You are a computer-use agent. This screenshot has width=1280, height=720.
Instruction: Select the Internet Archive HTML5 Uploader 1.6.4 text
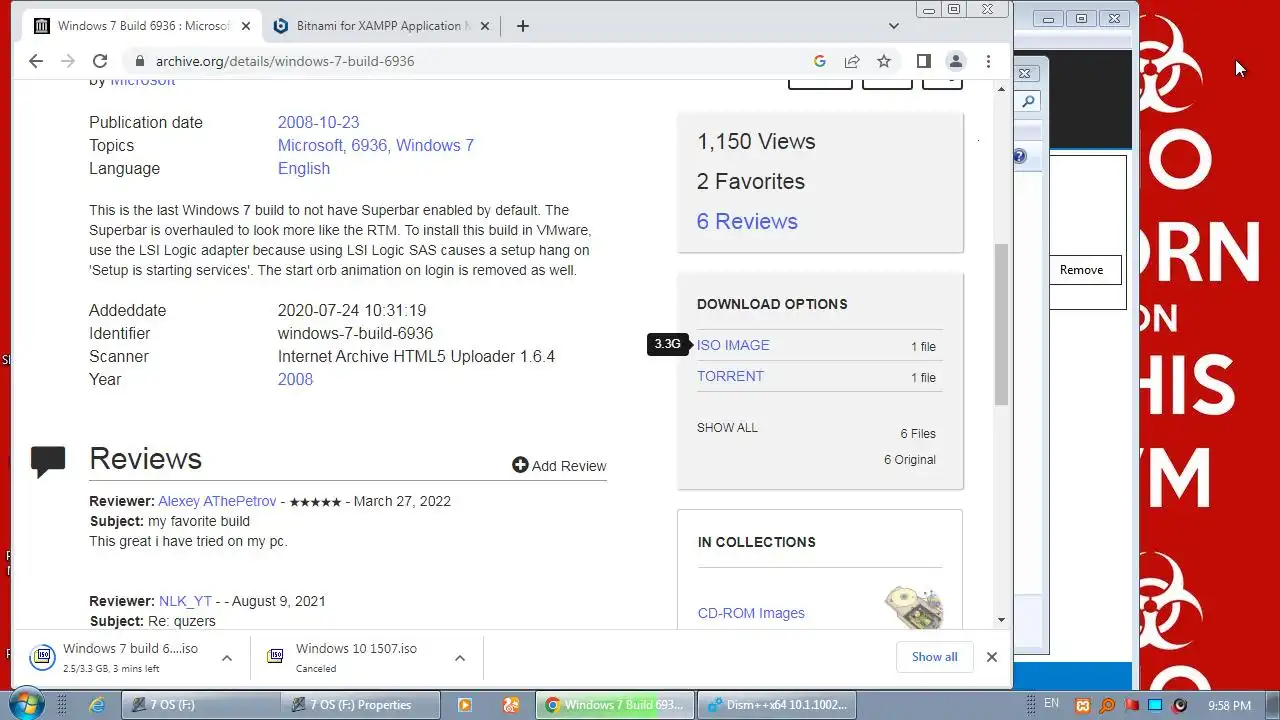[x=416, y=356]
